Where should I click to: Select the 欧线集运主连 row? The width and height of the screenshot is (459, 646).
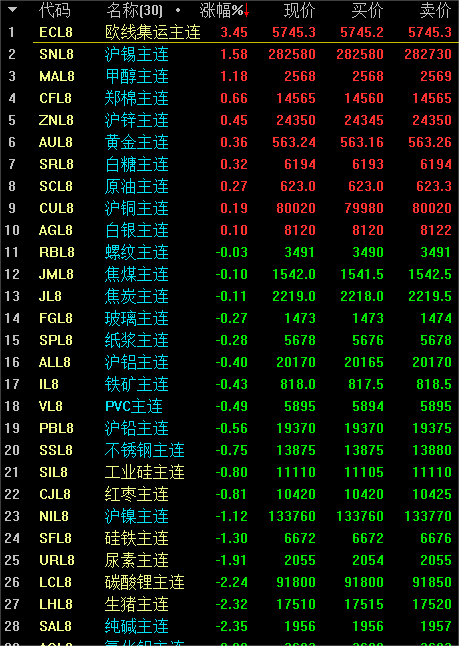pyautogui.click(x=230, y=32)
